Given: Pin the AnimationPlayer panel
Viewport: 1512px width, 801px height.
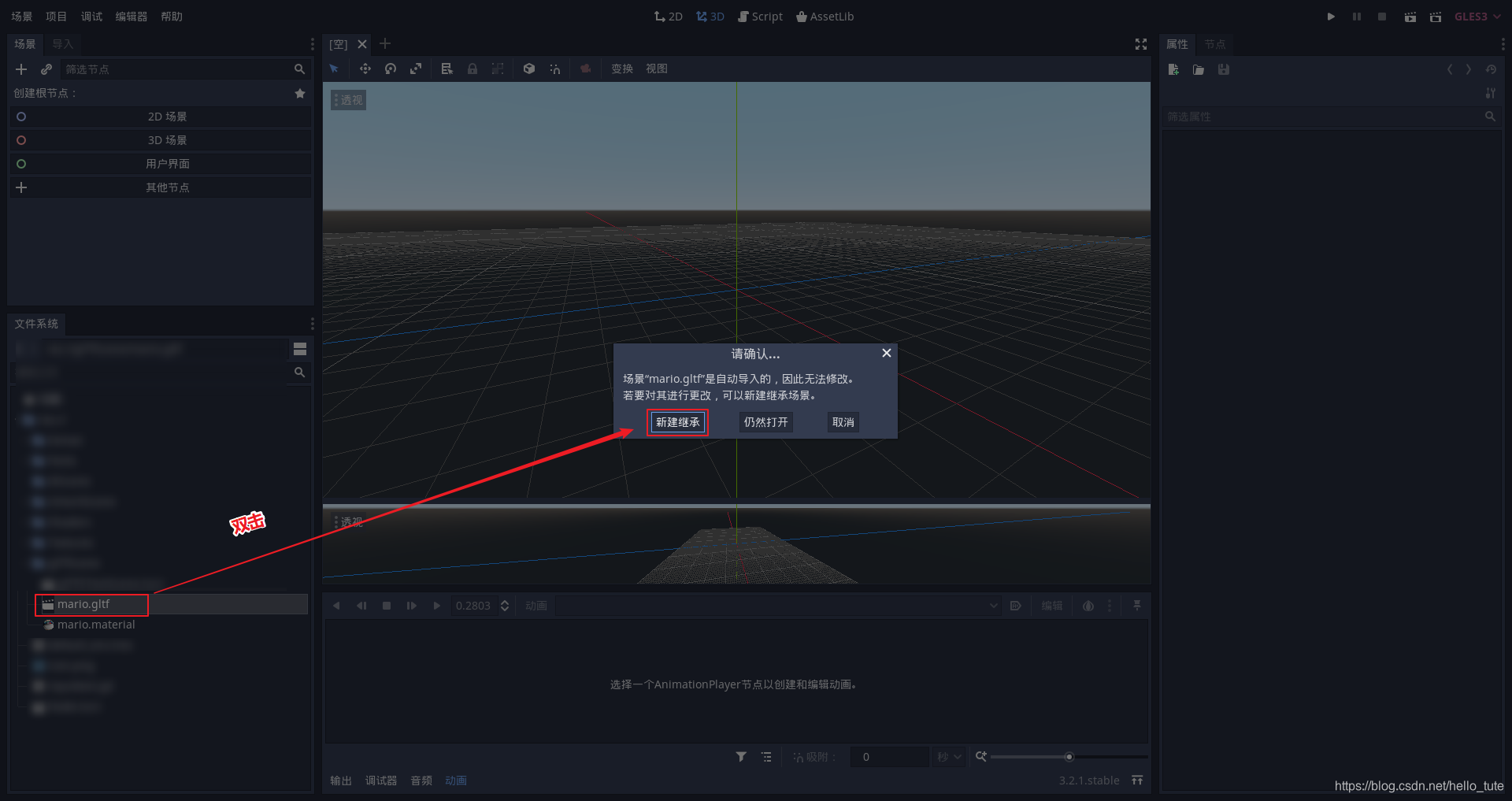Looking at the screenshot, I should 1137,606.
